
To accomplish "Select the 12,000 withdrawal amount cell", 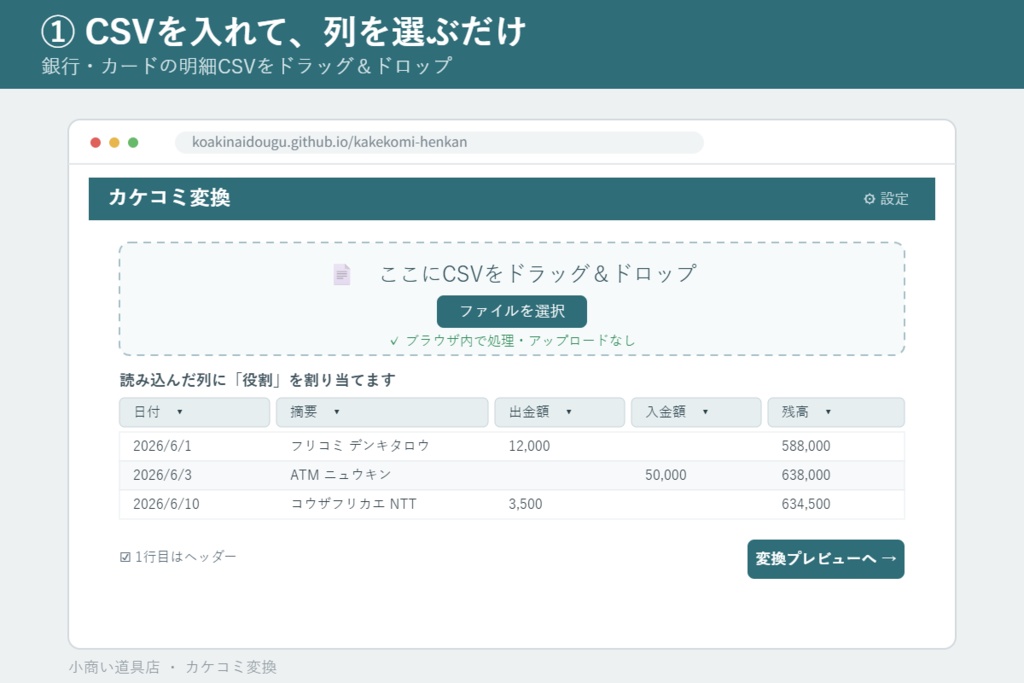I will (530, 446).
